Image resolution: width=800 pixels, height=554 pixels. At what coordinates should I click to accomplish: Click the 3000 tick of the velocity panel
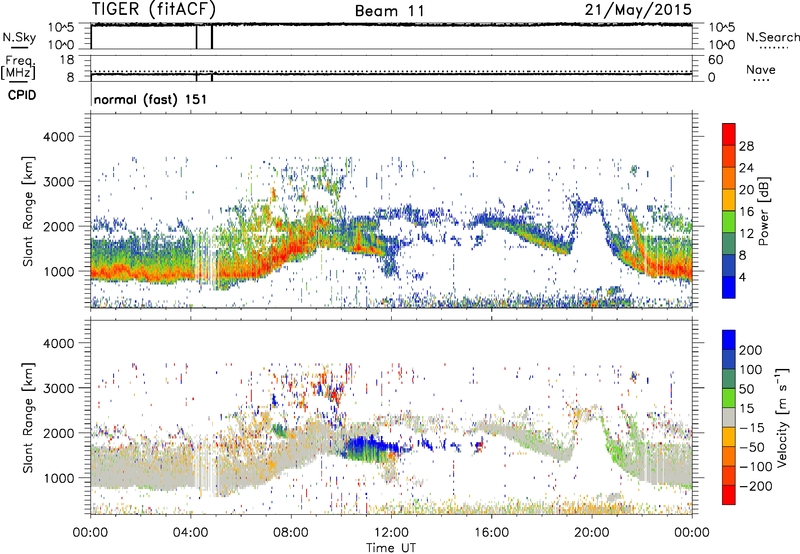tap(58, 388)
